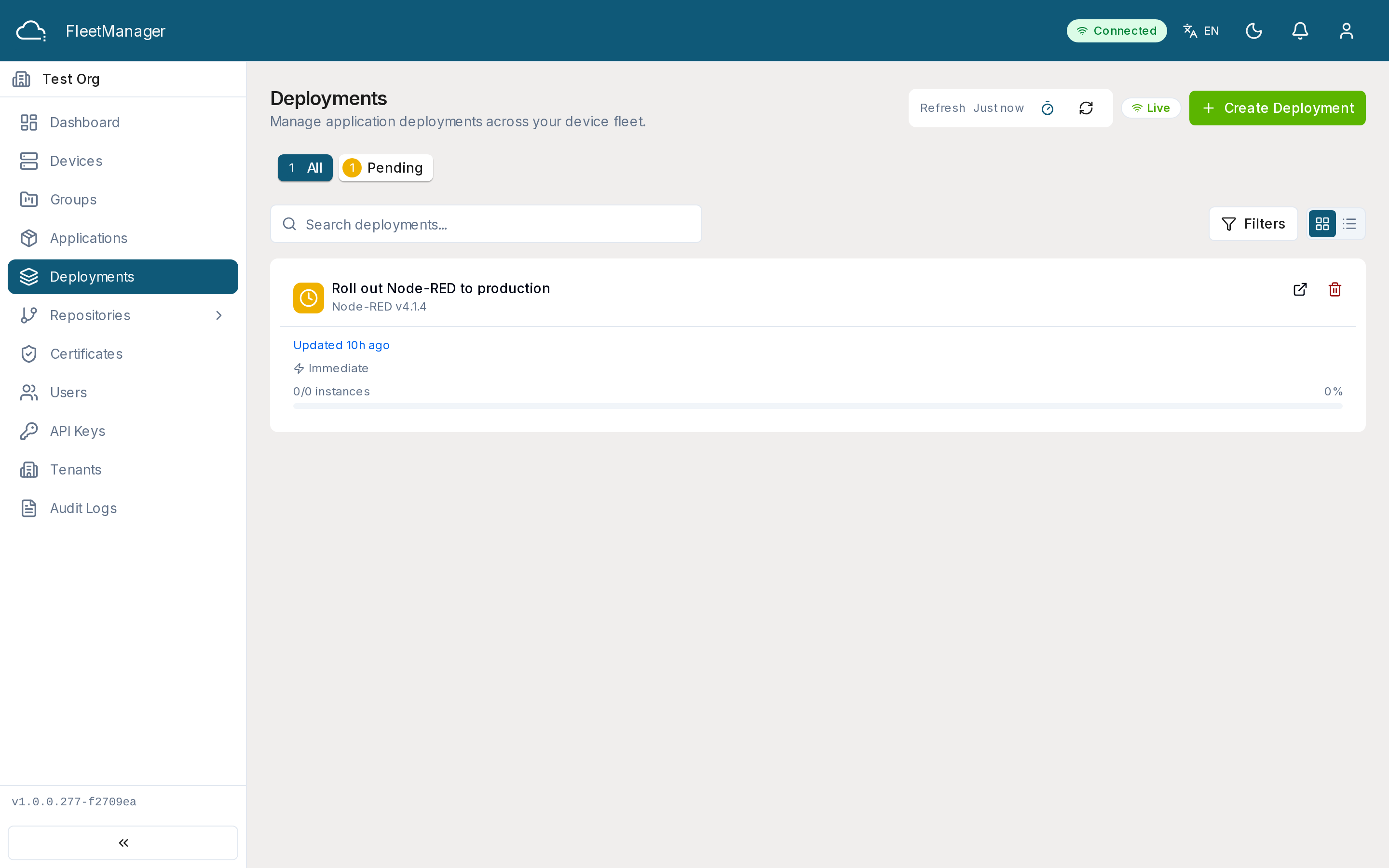
Task: Click the Connected status badge
Action: pyautogui.click(x=1117, y=30)
